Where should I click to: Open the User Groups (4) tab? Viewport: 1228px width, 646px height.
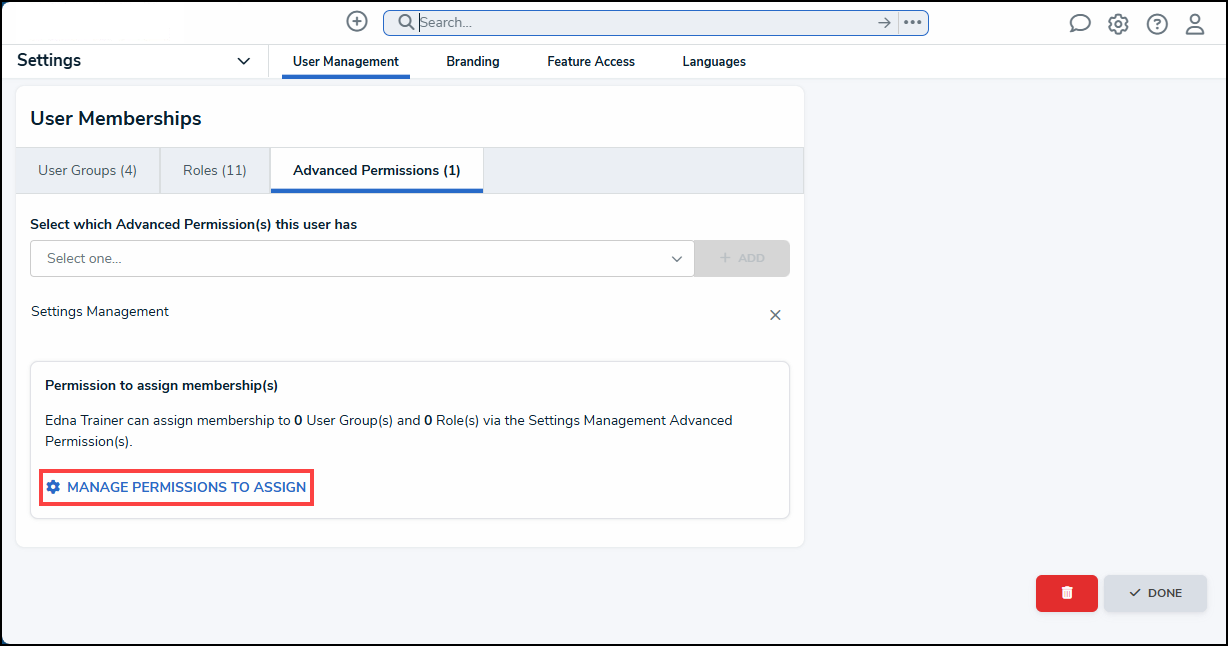click(x=88, y=171)
